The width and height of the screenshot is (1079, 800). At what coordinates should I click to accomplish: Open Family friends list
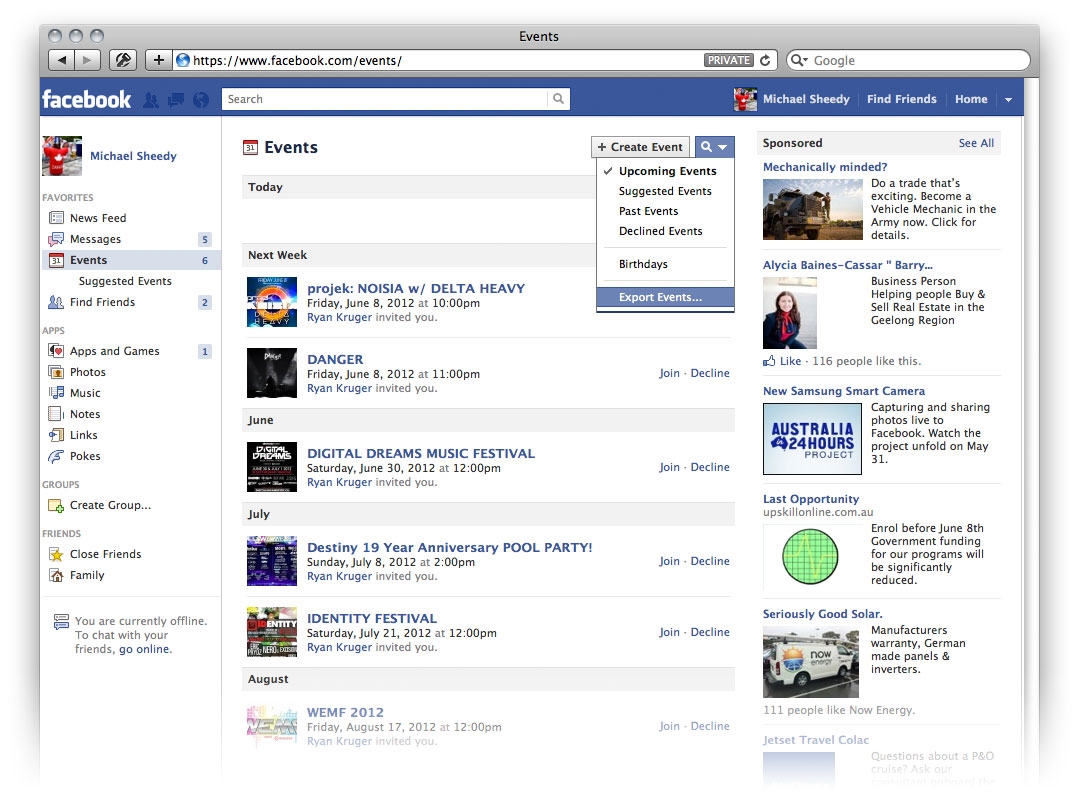[x=87, y=575]
